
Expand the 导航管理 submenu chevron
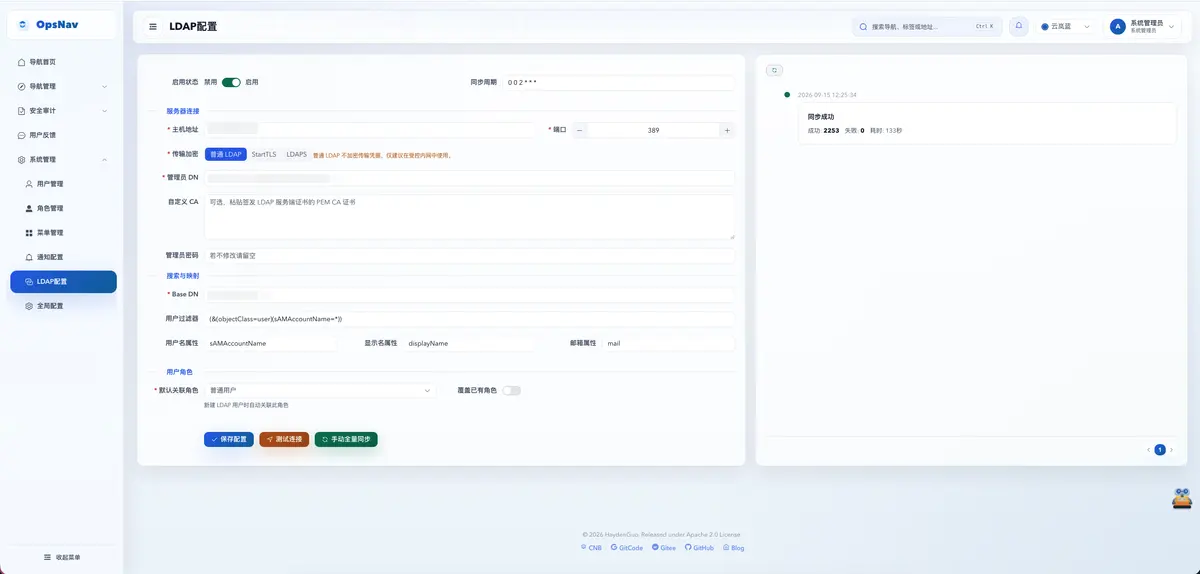(x=105, y=86)
